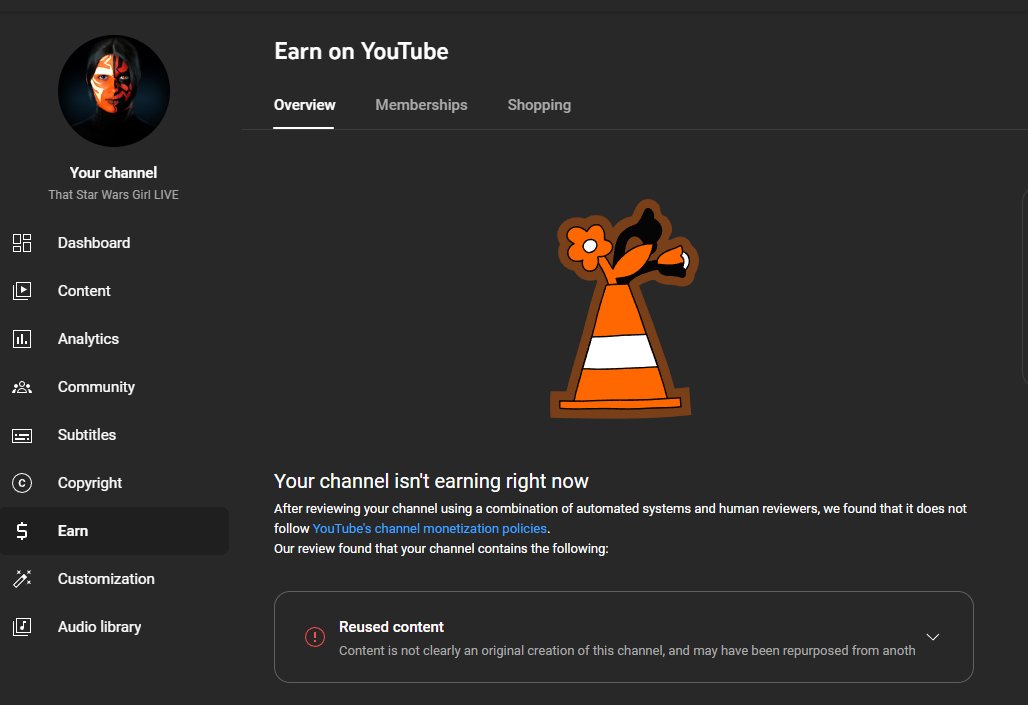Click the Audio library music icon
This screenshot has width=1028, height=705.
pos(22,627)
